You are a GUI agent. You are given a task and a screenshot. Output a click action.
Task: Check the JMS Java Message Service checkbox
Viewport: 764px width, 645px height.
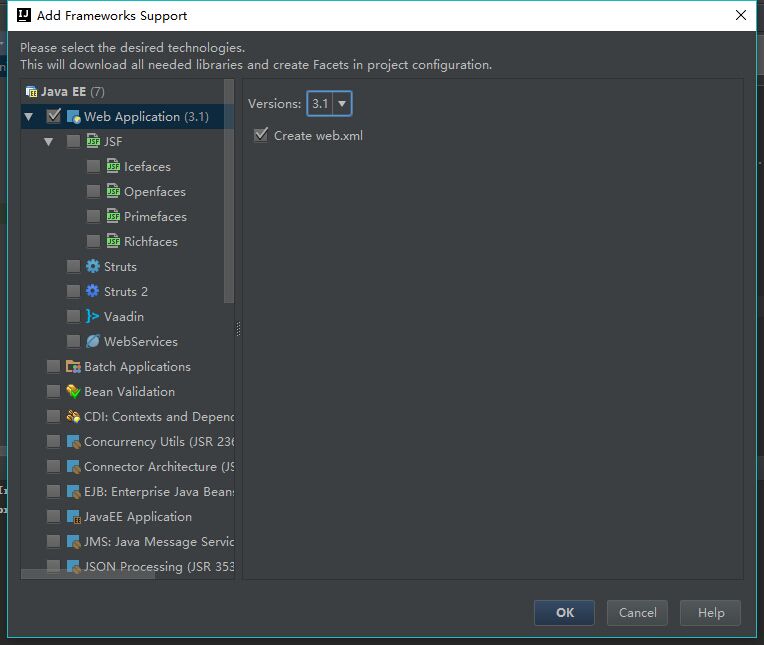point(53,541)
